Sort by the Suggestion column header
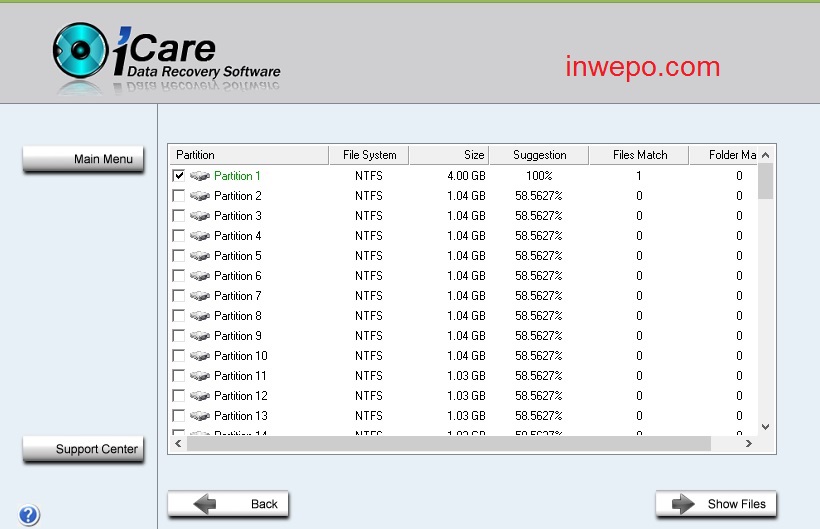 539,155
